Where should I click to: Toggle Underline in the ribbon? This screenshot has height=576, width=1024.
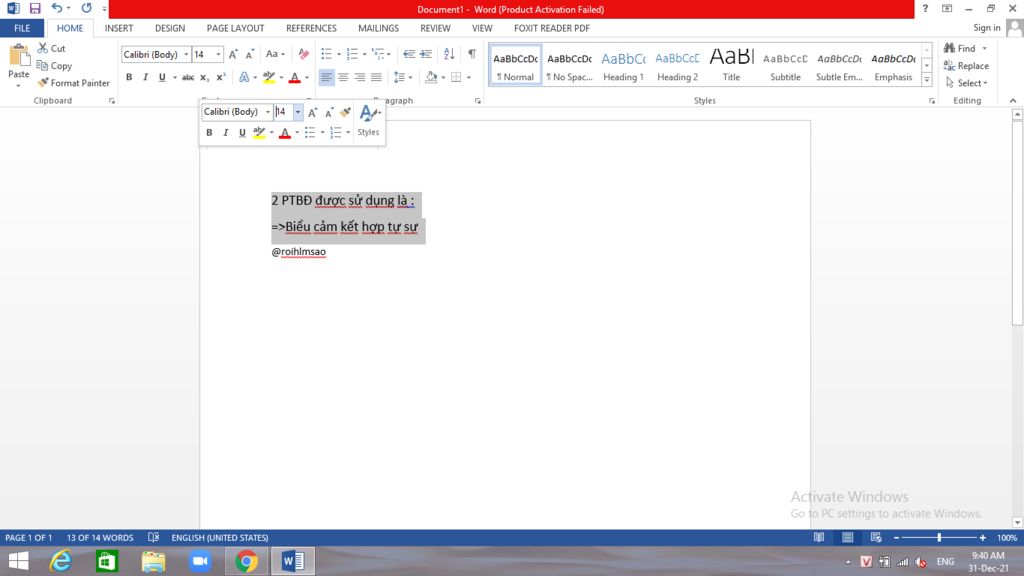[x=162, y=77]
